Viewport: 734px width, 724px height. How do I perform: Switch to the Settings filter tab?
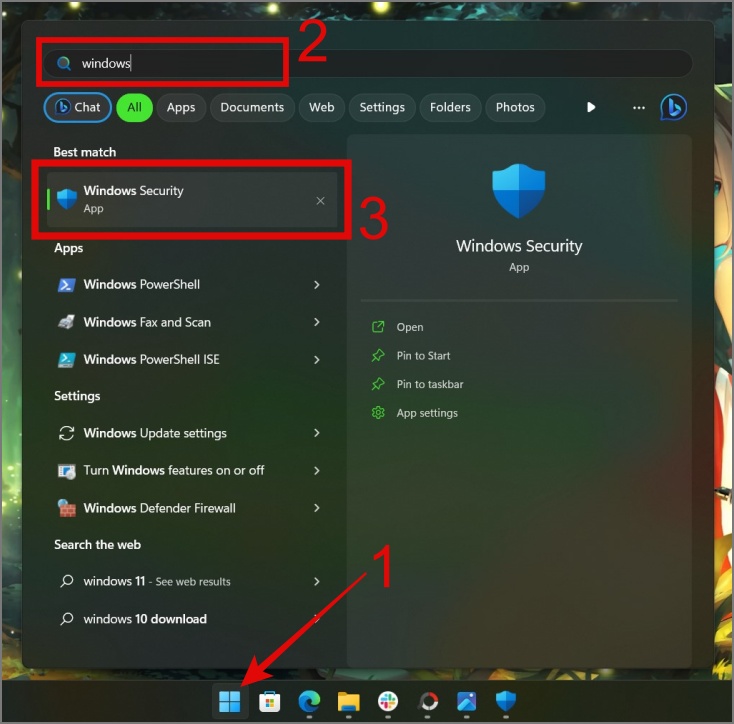coord(382,107)
